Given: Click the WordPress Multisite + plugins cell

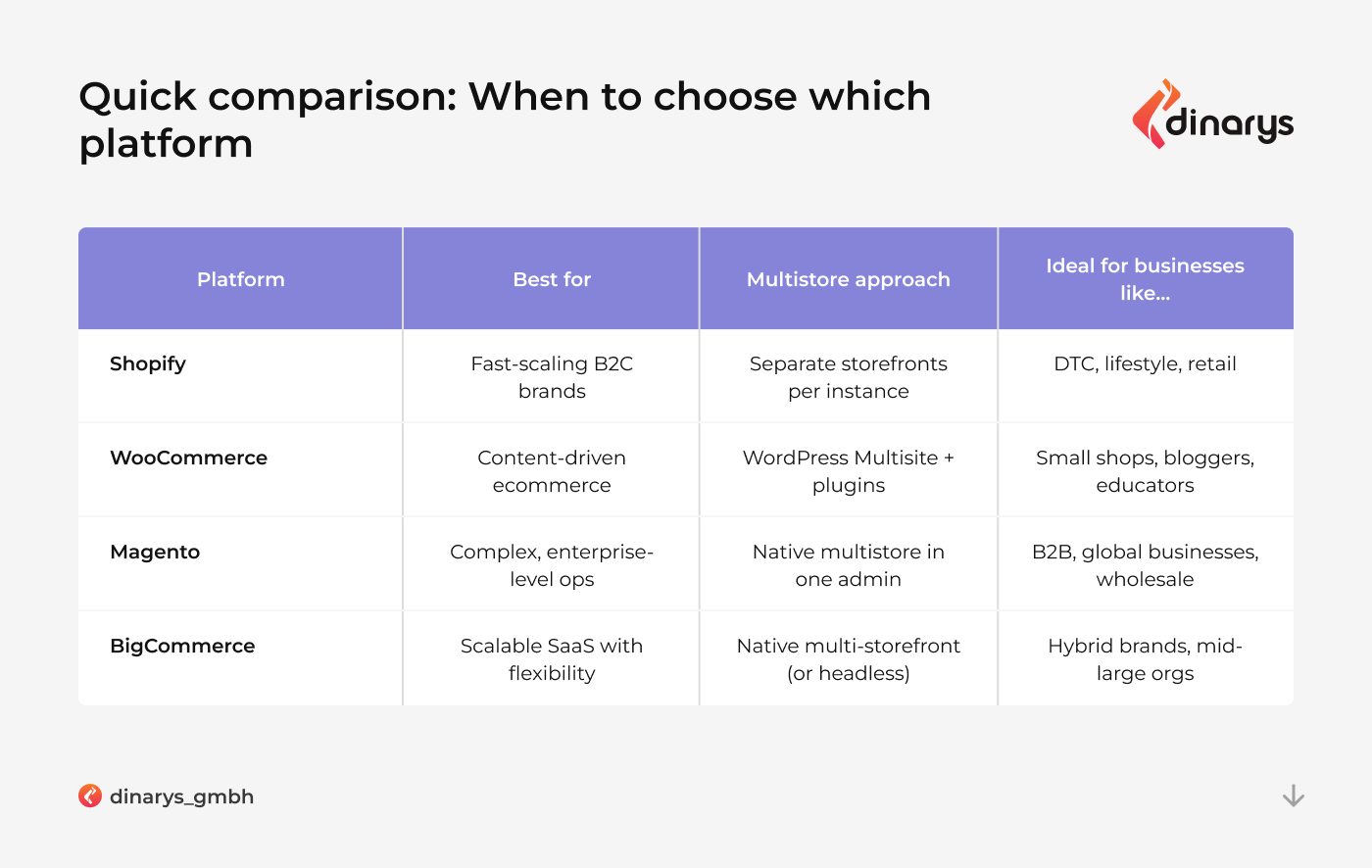Looking at the screenshot, I should click(849, 471).
